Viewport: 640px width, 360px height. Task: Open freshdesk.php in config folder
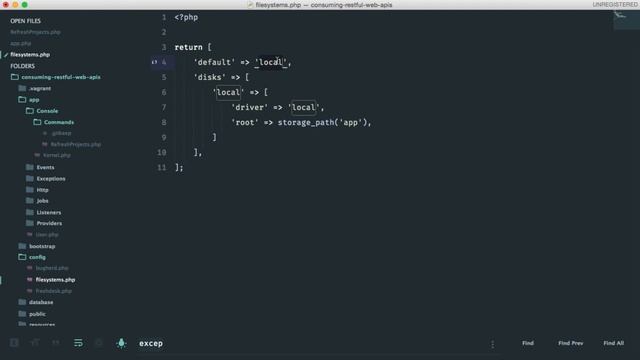tap(53, 291)
